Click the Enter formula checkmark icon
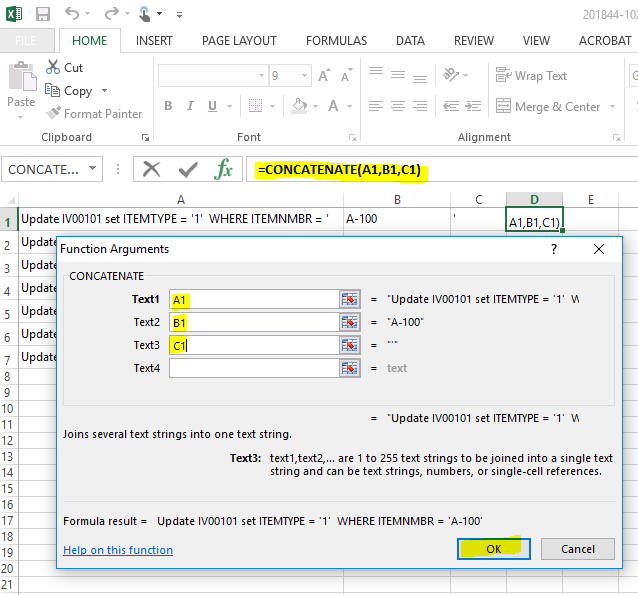The height and width of the screenshot is (595, 638). pyautogui.click(x=187, y=169)
